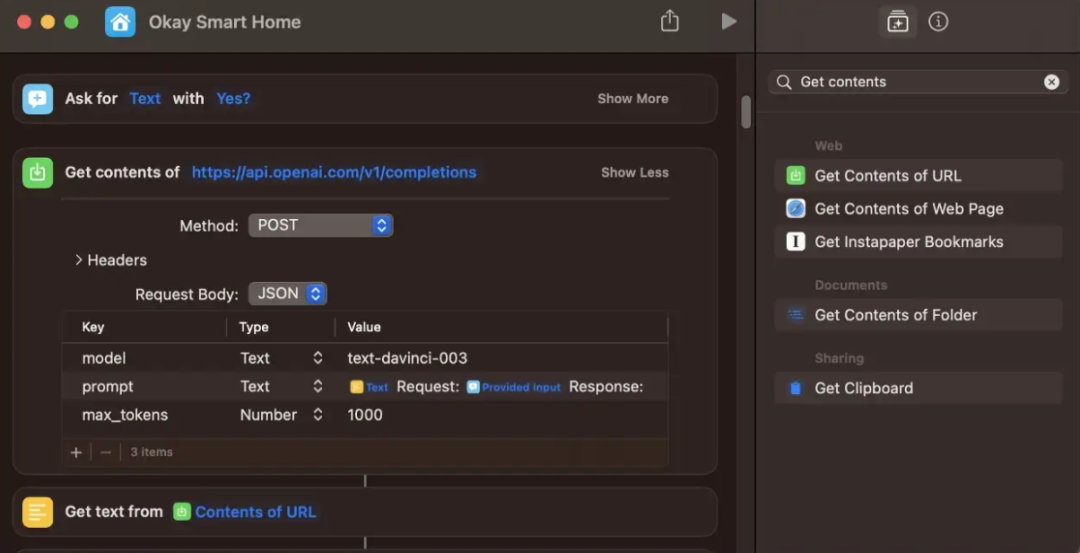The height and width of the screenshot is (553, 1080).
Task: Click the 3 items count label
Action: coord(152,452)
